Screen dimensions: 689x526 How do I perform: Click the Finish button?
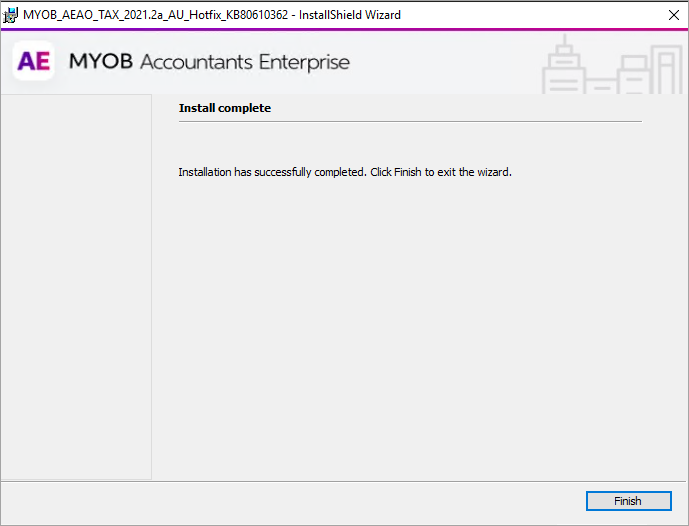627,501
